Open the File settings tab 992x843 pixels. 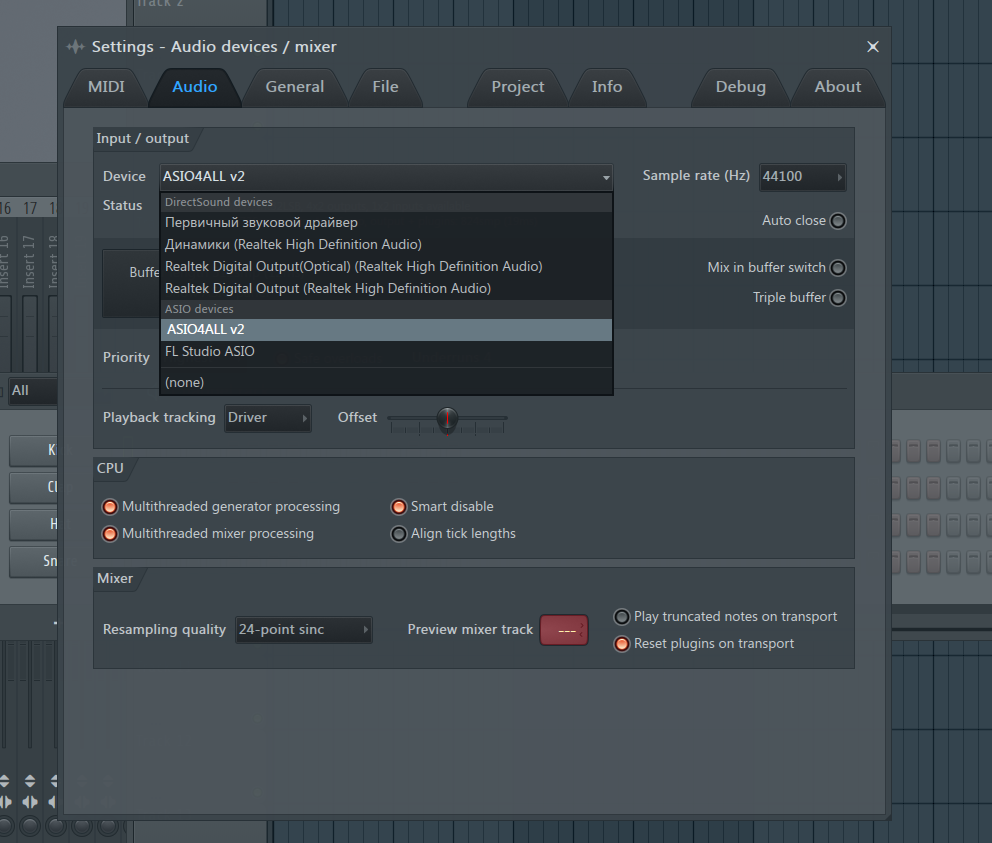click(385, 87)
